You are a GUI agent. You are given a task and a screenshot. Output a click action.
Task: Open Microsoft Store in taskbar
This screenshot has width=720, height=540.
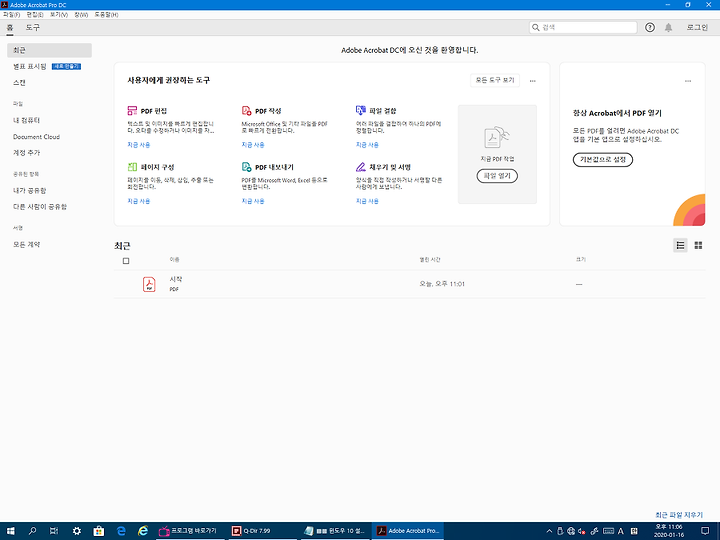99,531
